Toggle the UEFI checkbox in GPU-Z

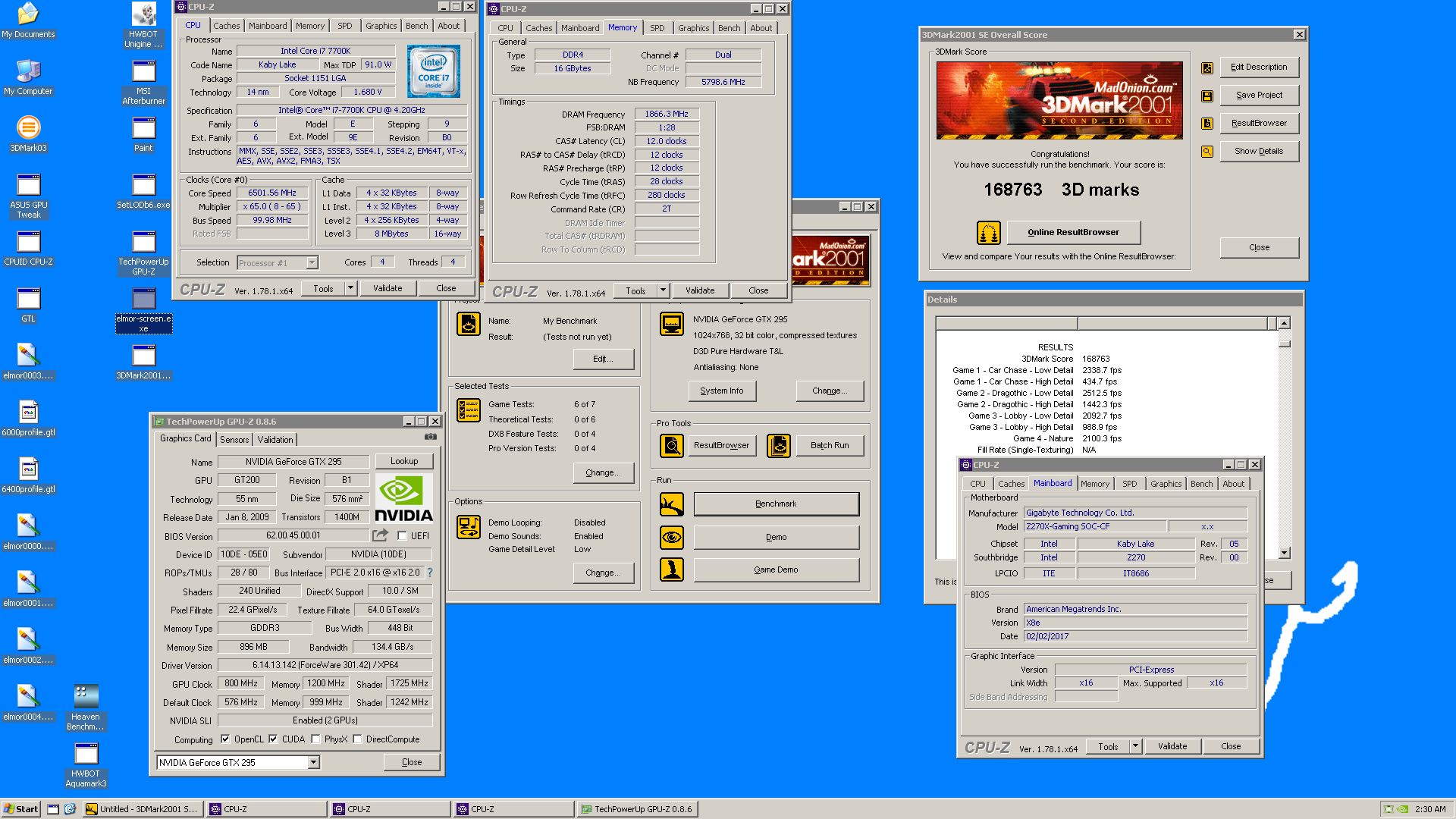click(x=402, y=536)
